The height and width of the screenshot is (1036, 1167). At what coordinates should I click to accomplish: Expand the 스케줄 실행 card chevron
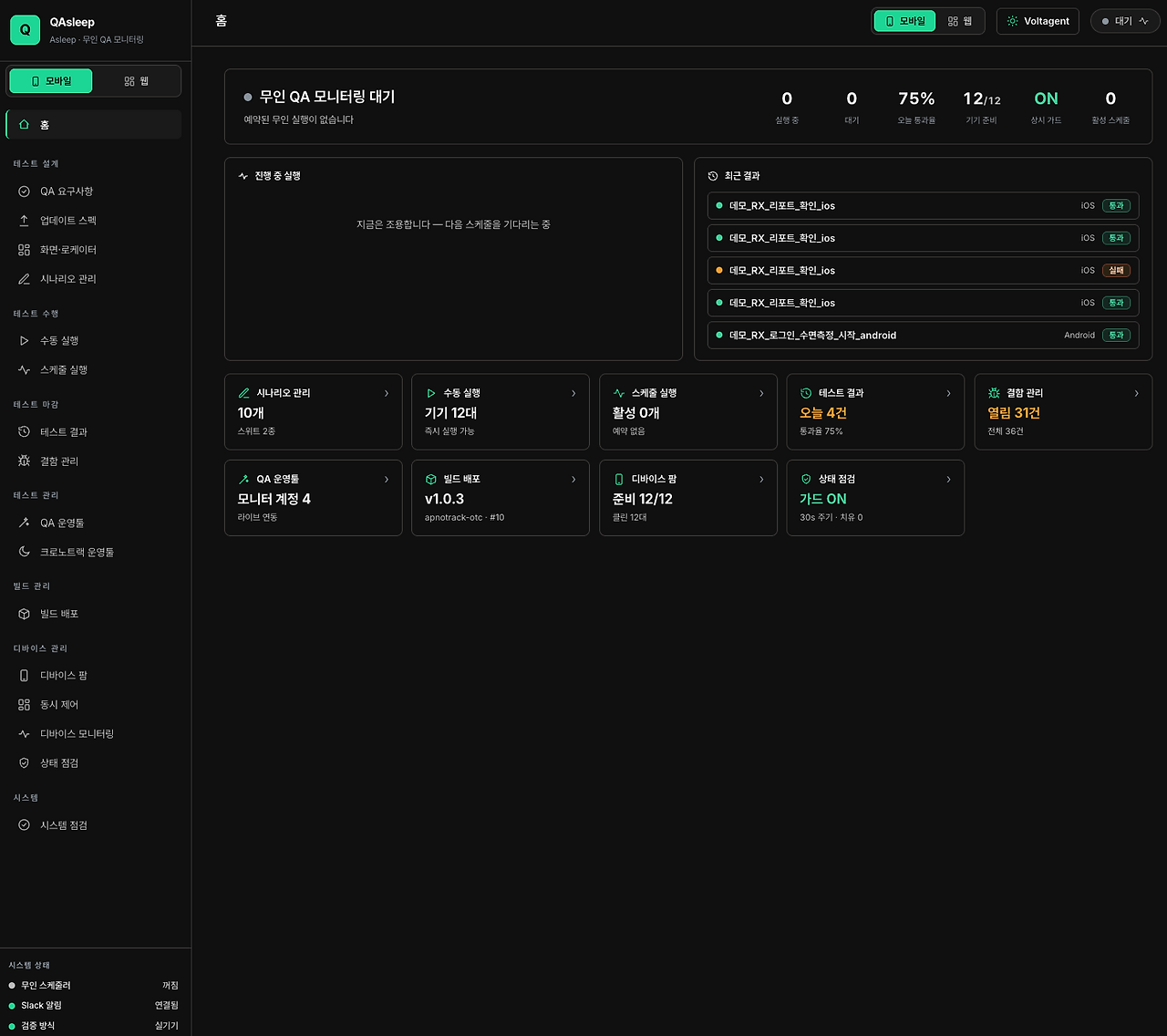tap(761, 393)
